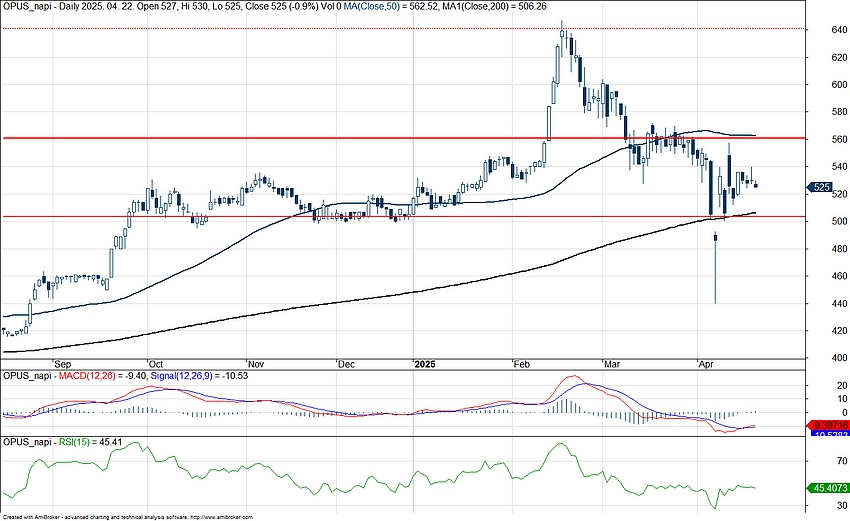This screenshot has width=850, height=521.
Task: Click the 600 price axis label
Action: (x=826, y=84)
